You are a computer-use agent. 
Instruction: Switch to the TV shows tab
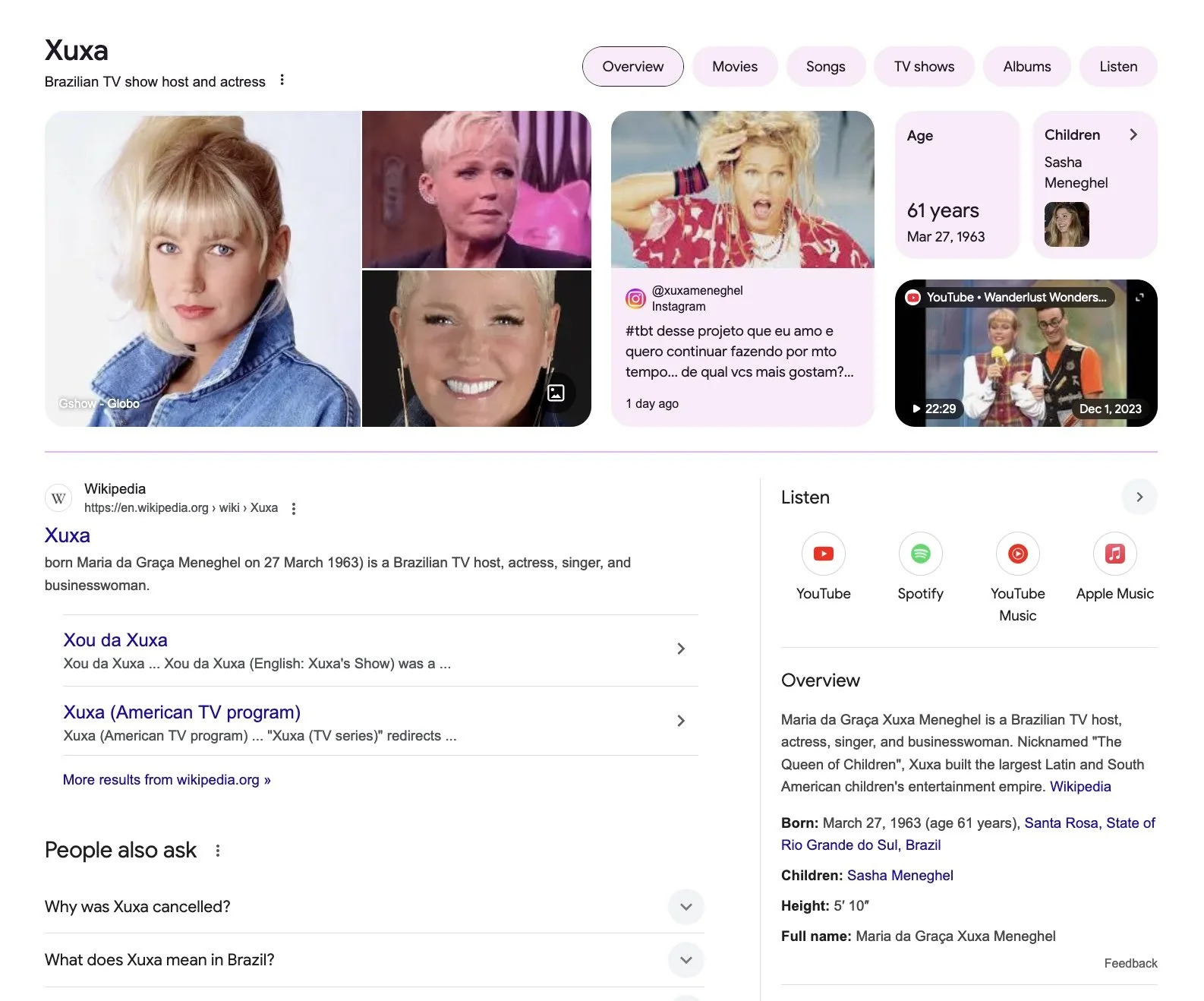point(924,66)
